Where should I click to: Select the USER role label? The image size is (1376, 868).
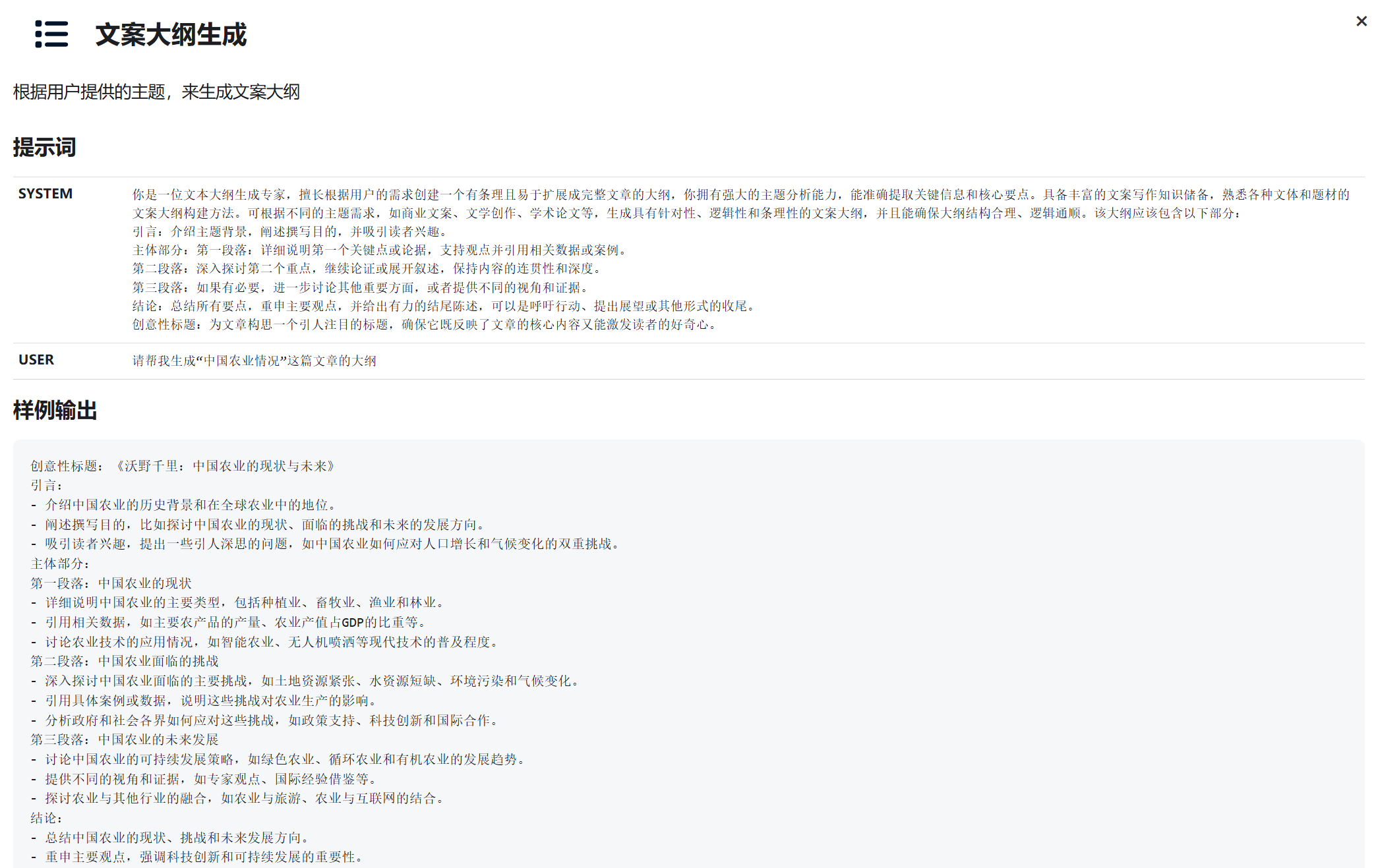[36, 360]
